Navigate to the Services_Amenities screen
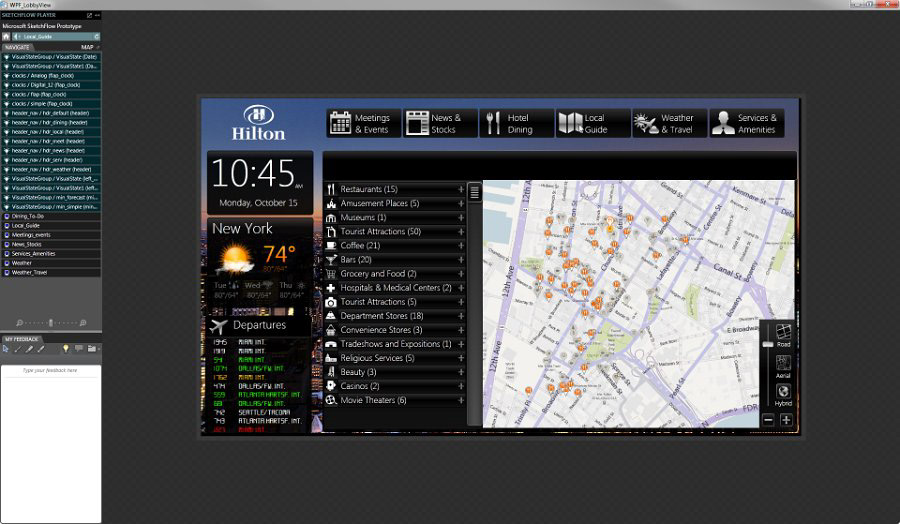Screen dimensions: 900x524 tap(51, 254)
